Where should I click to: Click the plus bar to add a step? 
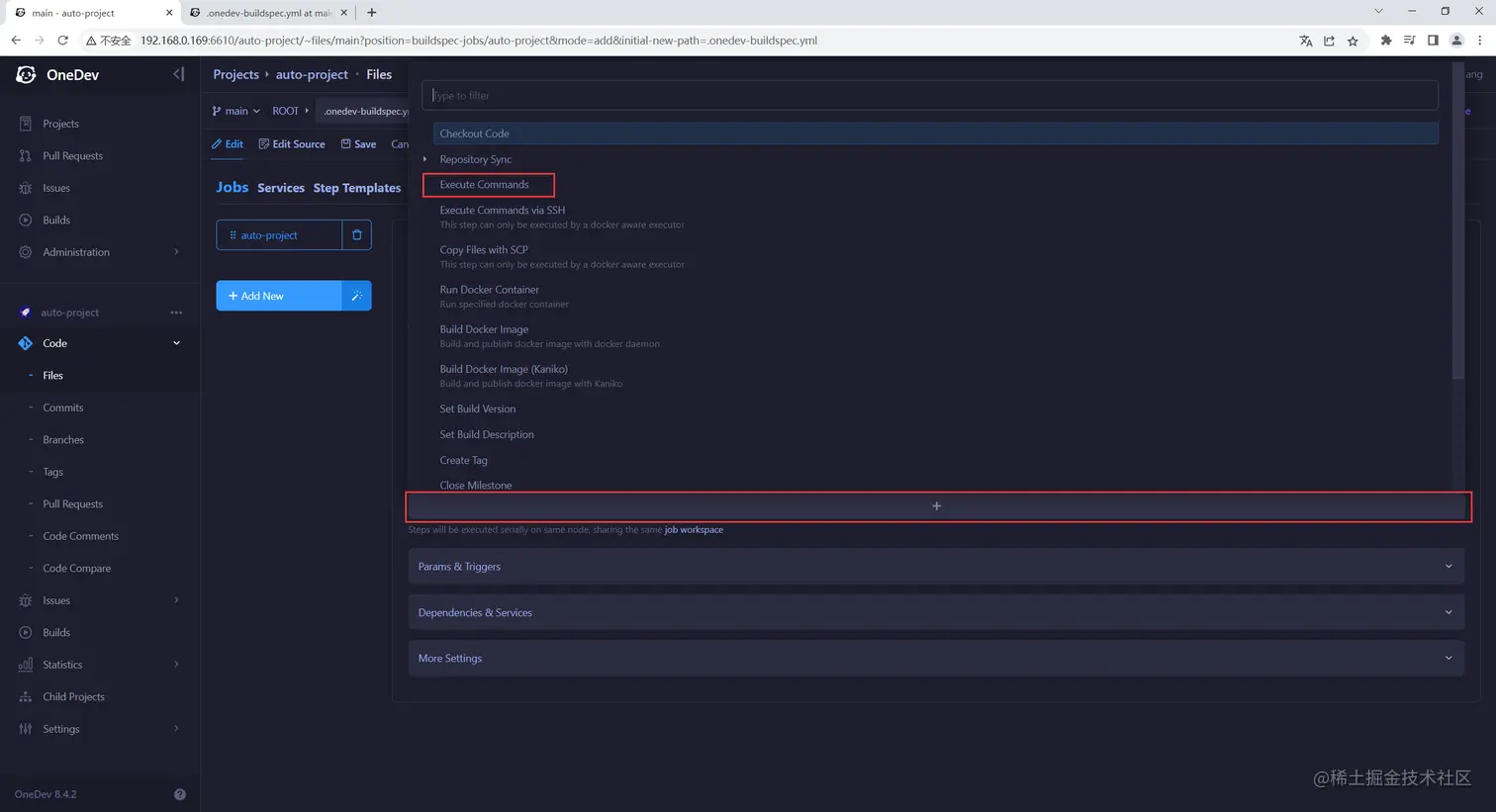(x=937, y=506)
